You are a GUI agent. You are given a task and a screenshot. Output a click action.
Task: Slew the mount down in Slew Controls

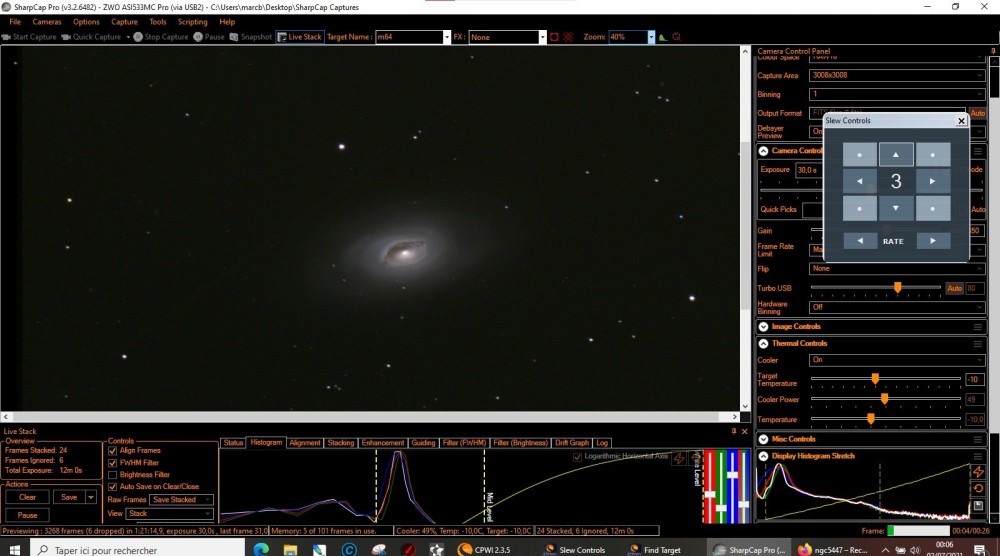[x=895, y=208]
